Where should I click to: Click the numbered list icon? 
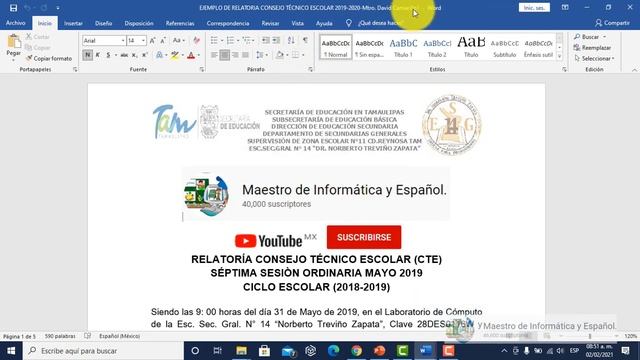230,40
